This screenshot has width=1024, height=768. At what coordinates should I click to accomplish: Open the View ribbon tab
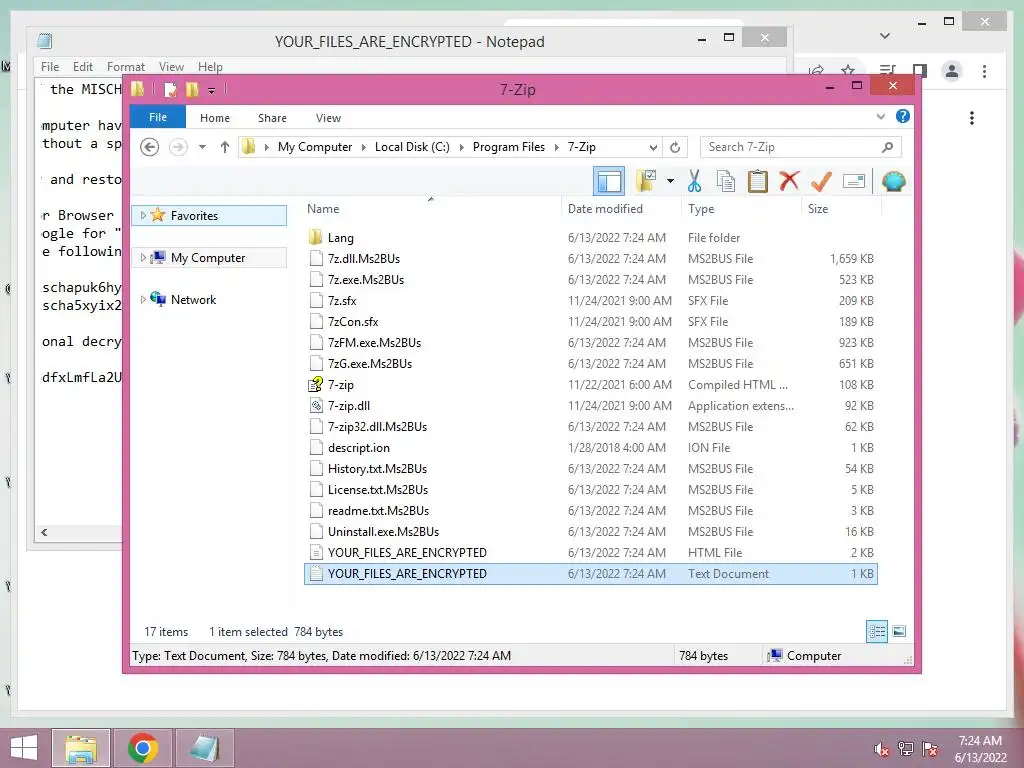coord(328,118)
